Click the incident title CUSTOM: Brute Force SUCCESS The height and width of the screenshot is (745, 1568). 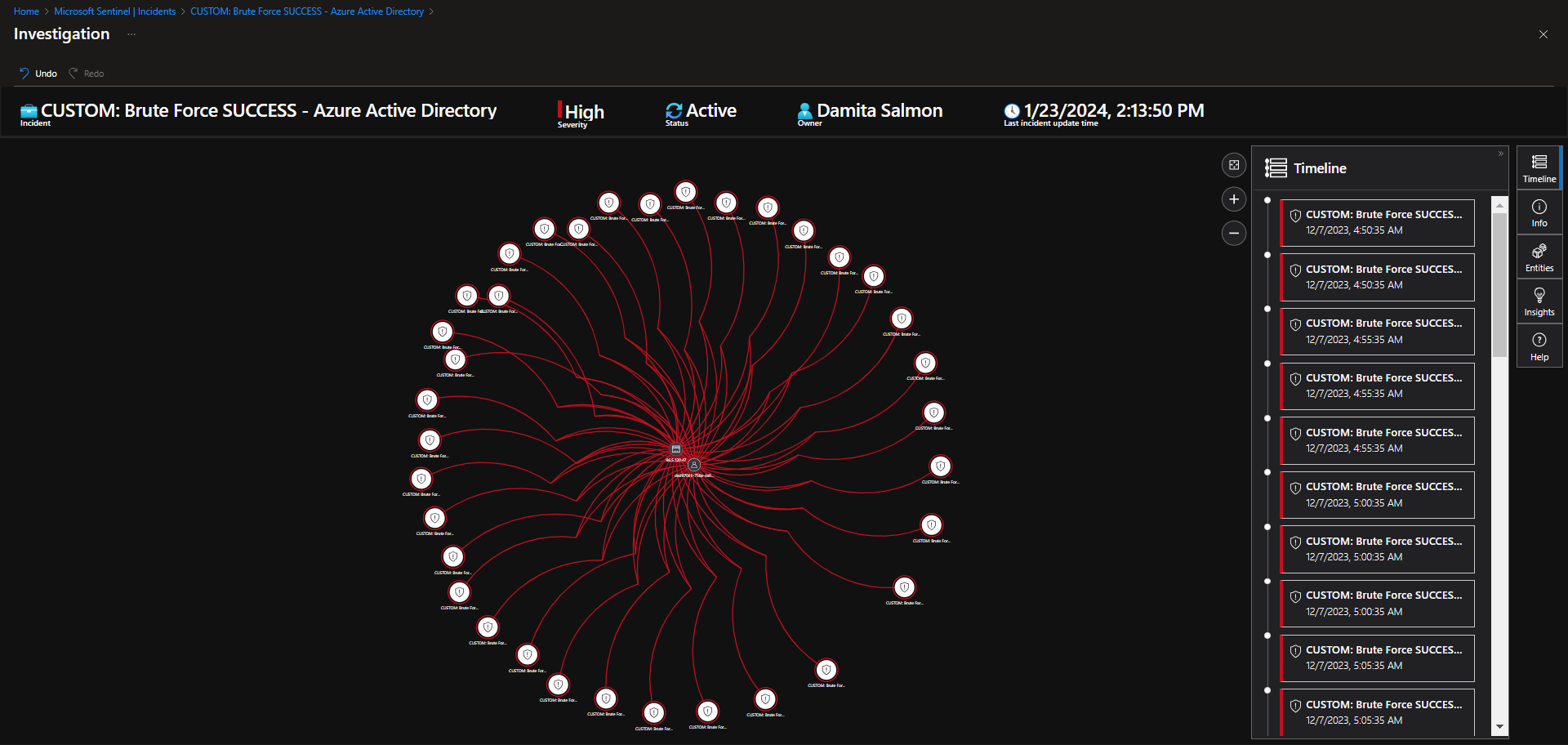click(269, 110)
